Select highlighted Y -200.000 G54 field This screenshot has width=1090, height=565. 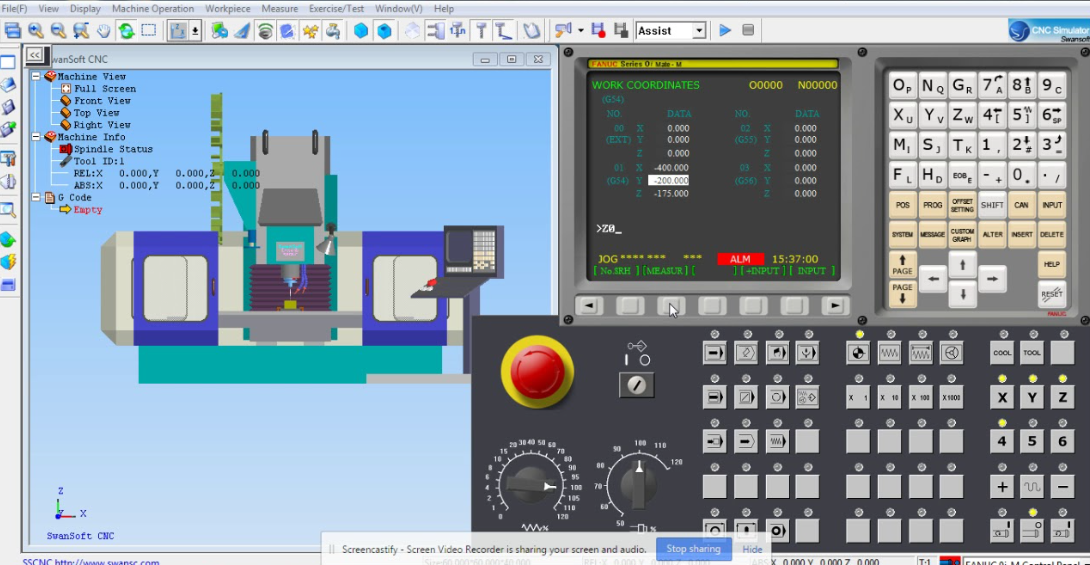point(668,181)
